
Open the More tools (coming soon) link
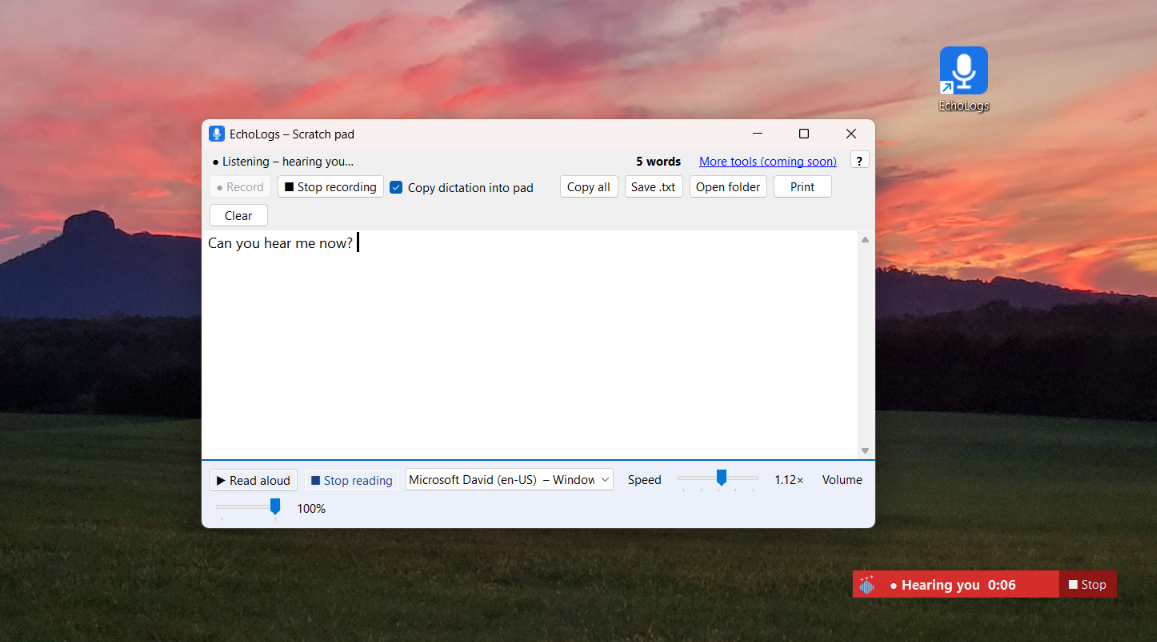[767, 162]
